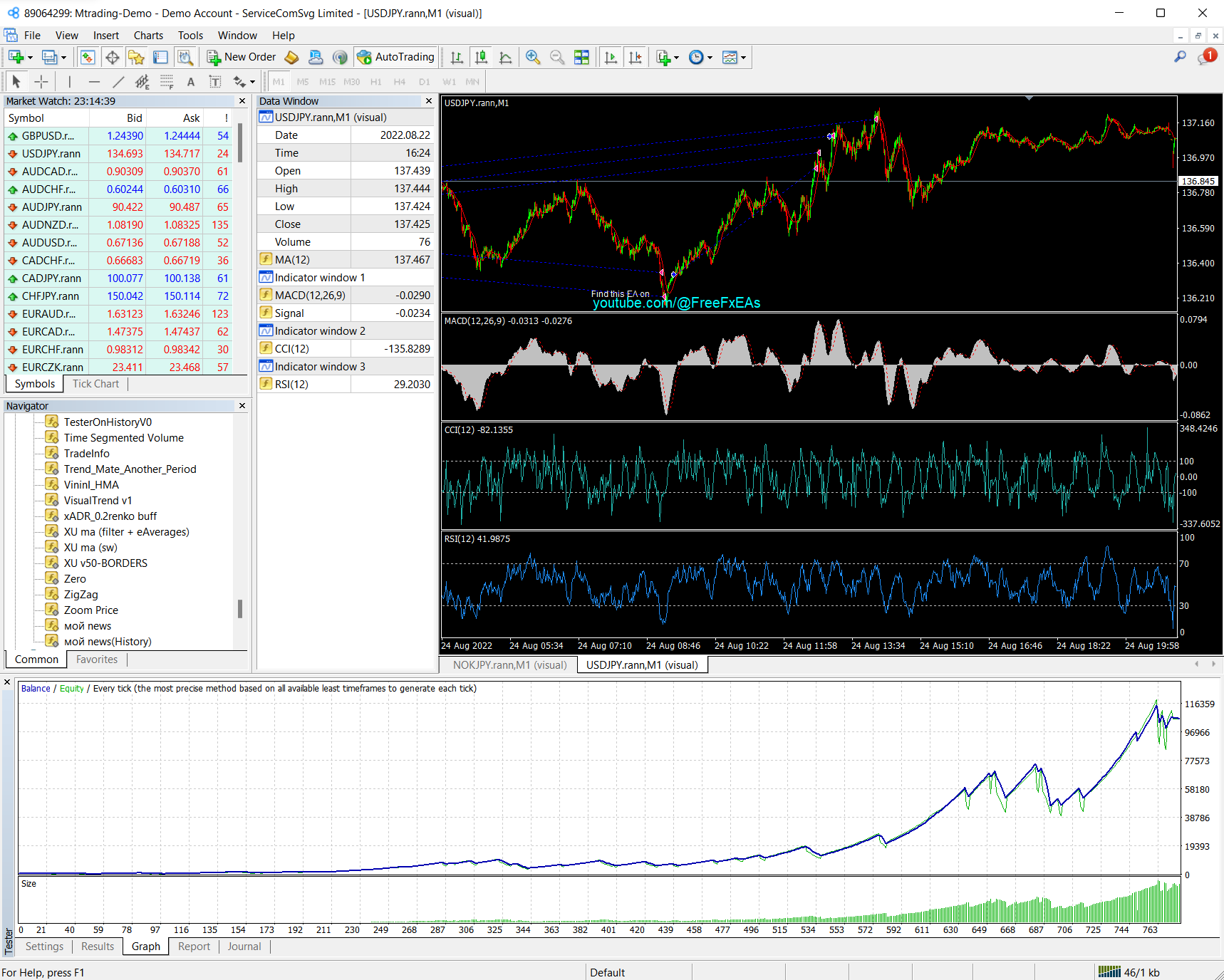Open the tester Journal tab
Image resolution: width=1224 pixels, height=980 pixels.
[244, 947]
